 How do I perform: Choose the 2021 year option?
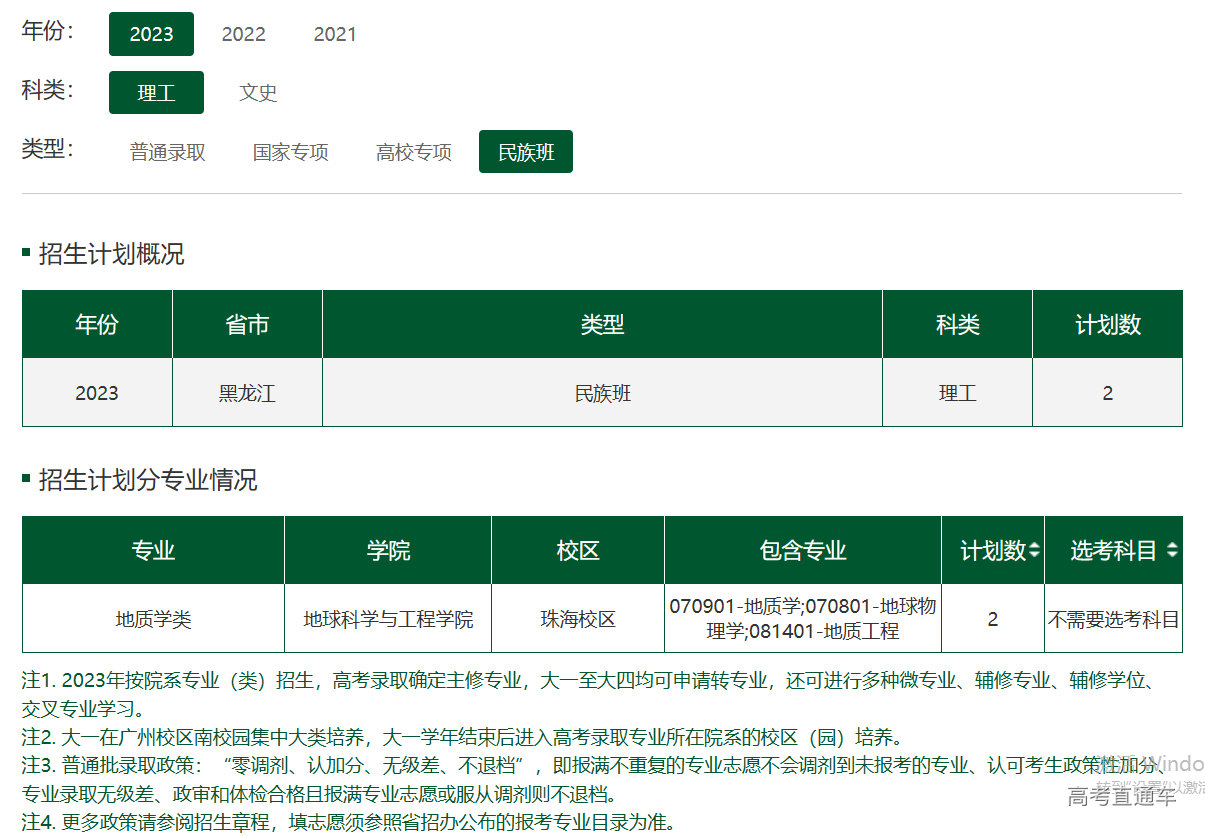(335, 34)
